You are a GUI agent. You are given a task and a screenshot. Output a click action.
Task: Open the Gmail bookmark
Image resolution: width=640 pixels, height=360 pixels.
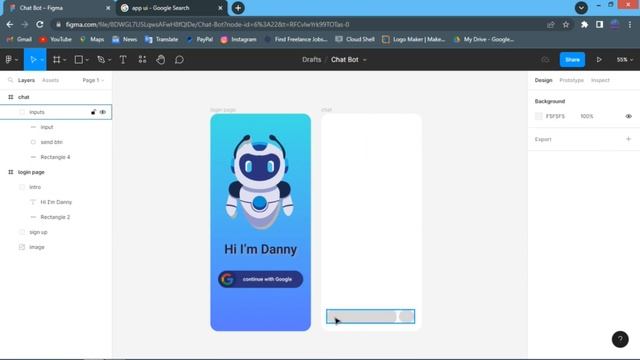(19, 39)
